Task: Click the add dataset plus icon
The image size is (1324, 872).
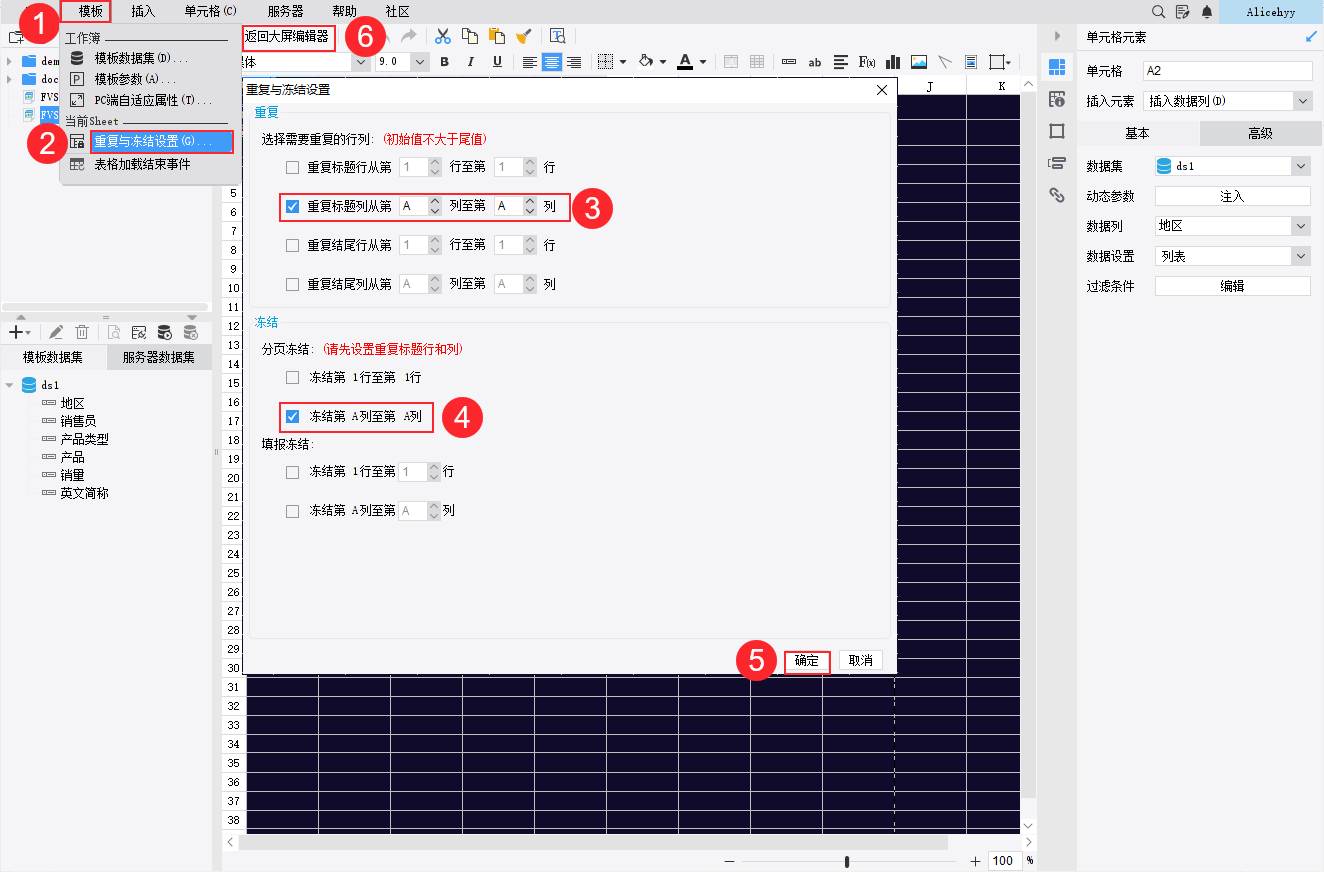Action: tap(15, 332)
